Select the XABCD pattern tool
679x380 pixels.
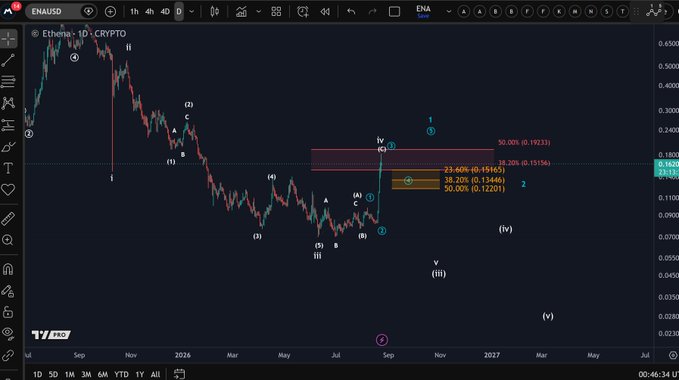(x=8, y=103)
